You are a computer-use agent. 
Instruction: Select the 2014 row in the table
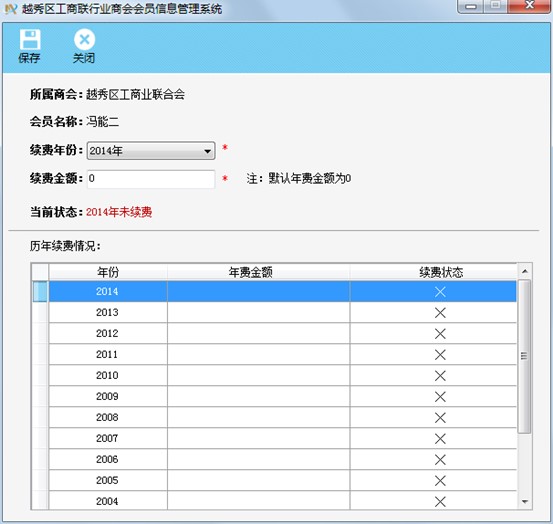(282, 291)
